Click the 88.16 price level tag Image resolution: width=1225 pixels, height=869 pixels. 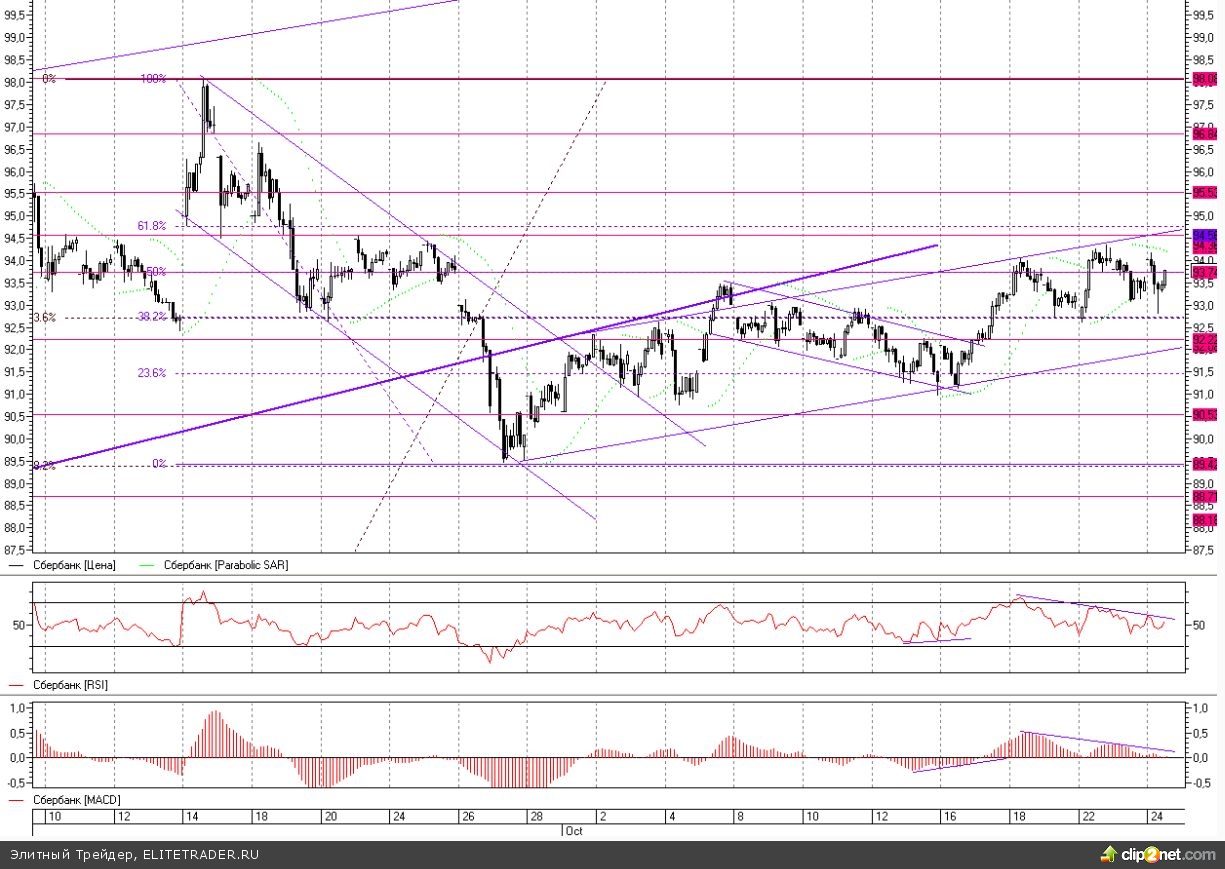coord(1203,520)
